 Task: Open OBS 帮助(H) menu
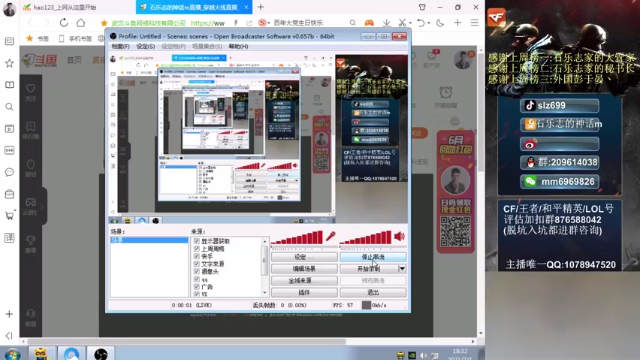click(238, 47)
